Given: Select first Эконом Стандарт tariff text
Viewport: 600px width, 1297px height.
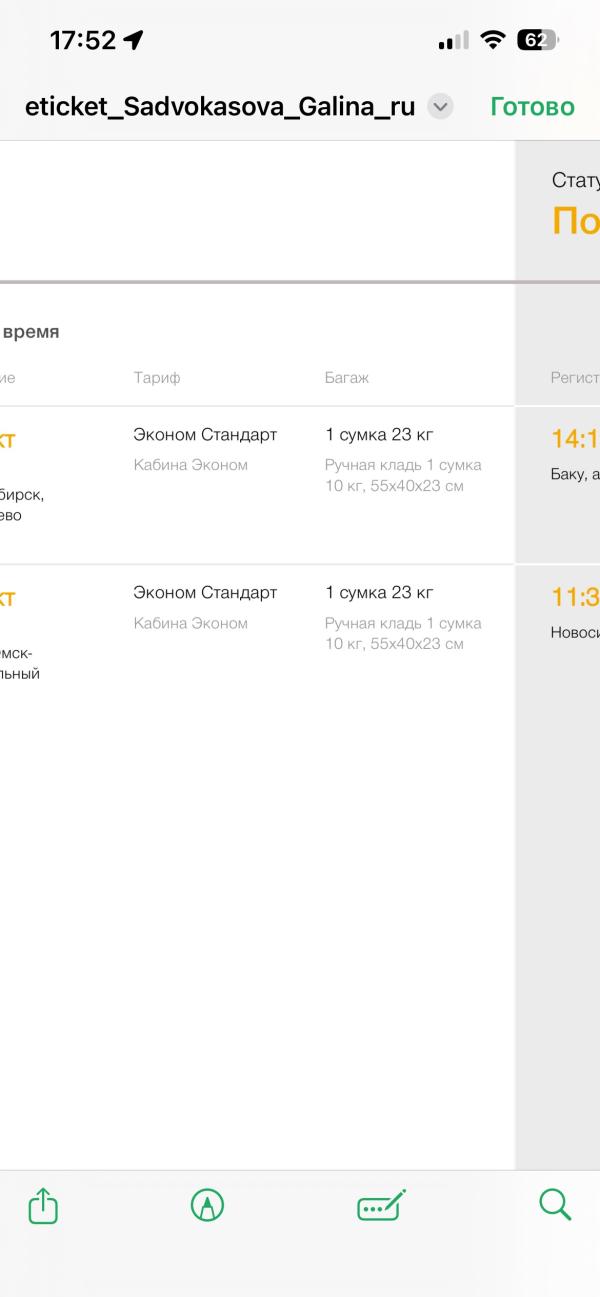Looking at the screenshot, I should point(205,435).
